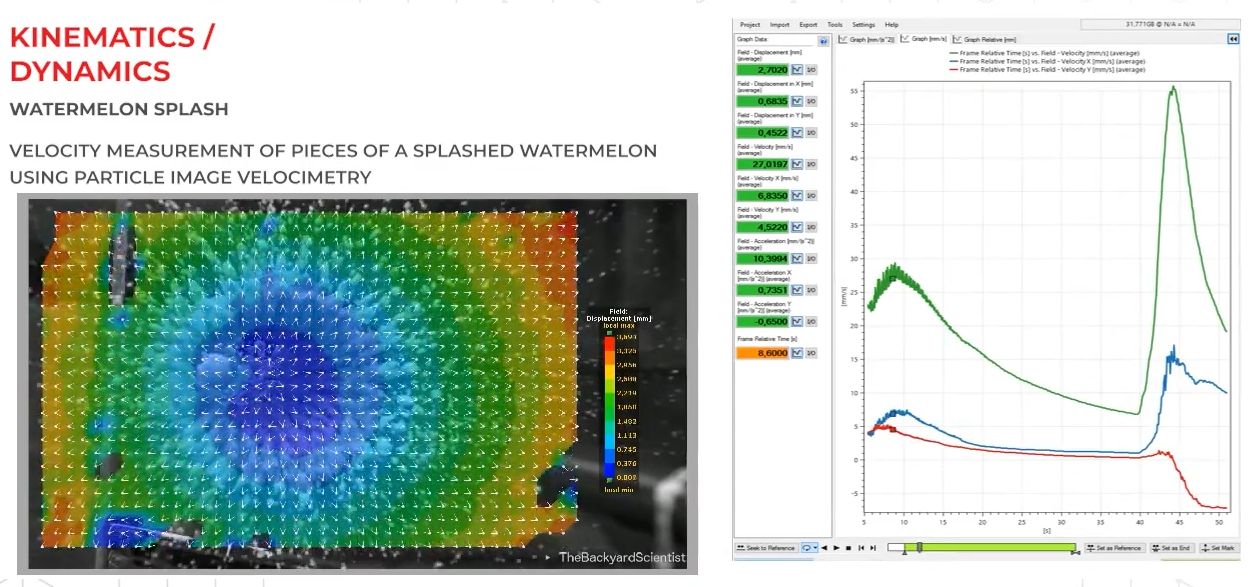The image size is (1251, 587).
Task: Jump to the last frame
Action: (873, 548)
